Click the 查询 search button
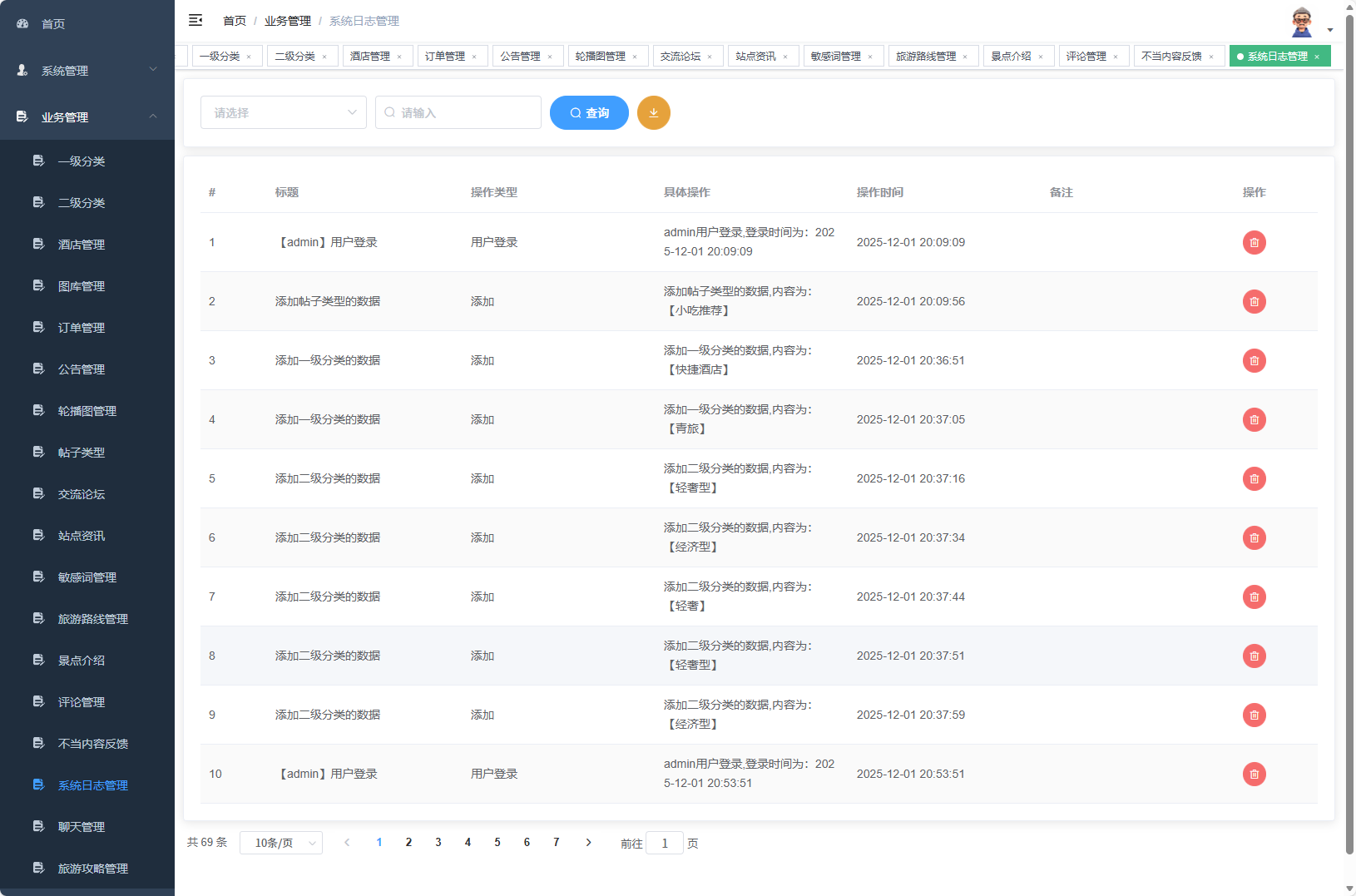Image resolution: width=1356 pixels, height=896 pixels. pos(589,112)
